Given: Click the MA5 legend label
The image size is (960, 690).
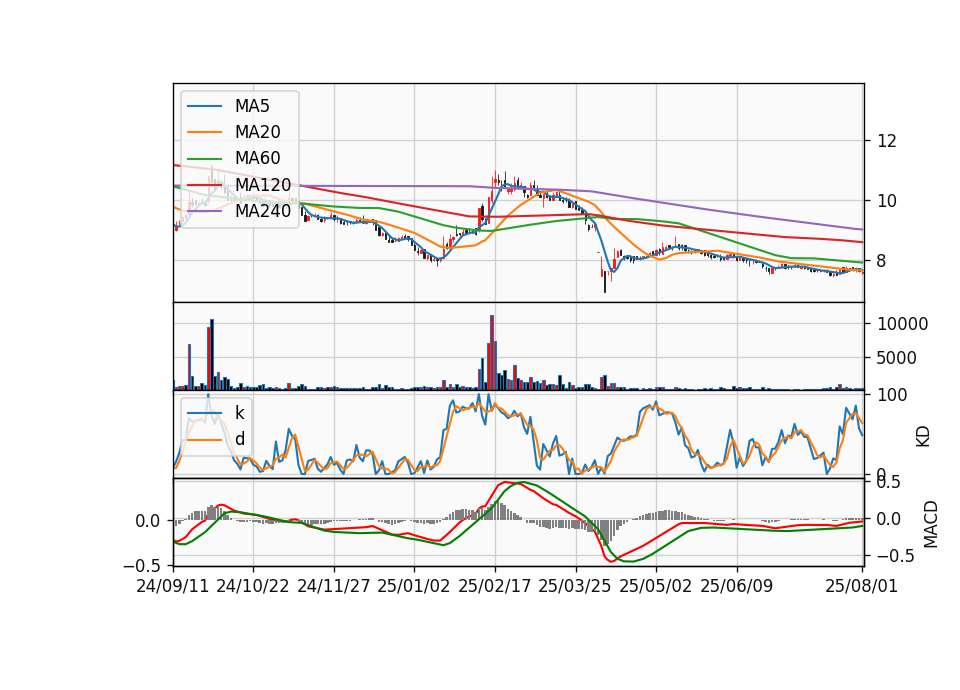Looking at the screenshot, I should pos(252,106).
